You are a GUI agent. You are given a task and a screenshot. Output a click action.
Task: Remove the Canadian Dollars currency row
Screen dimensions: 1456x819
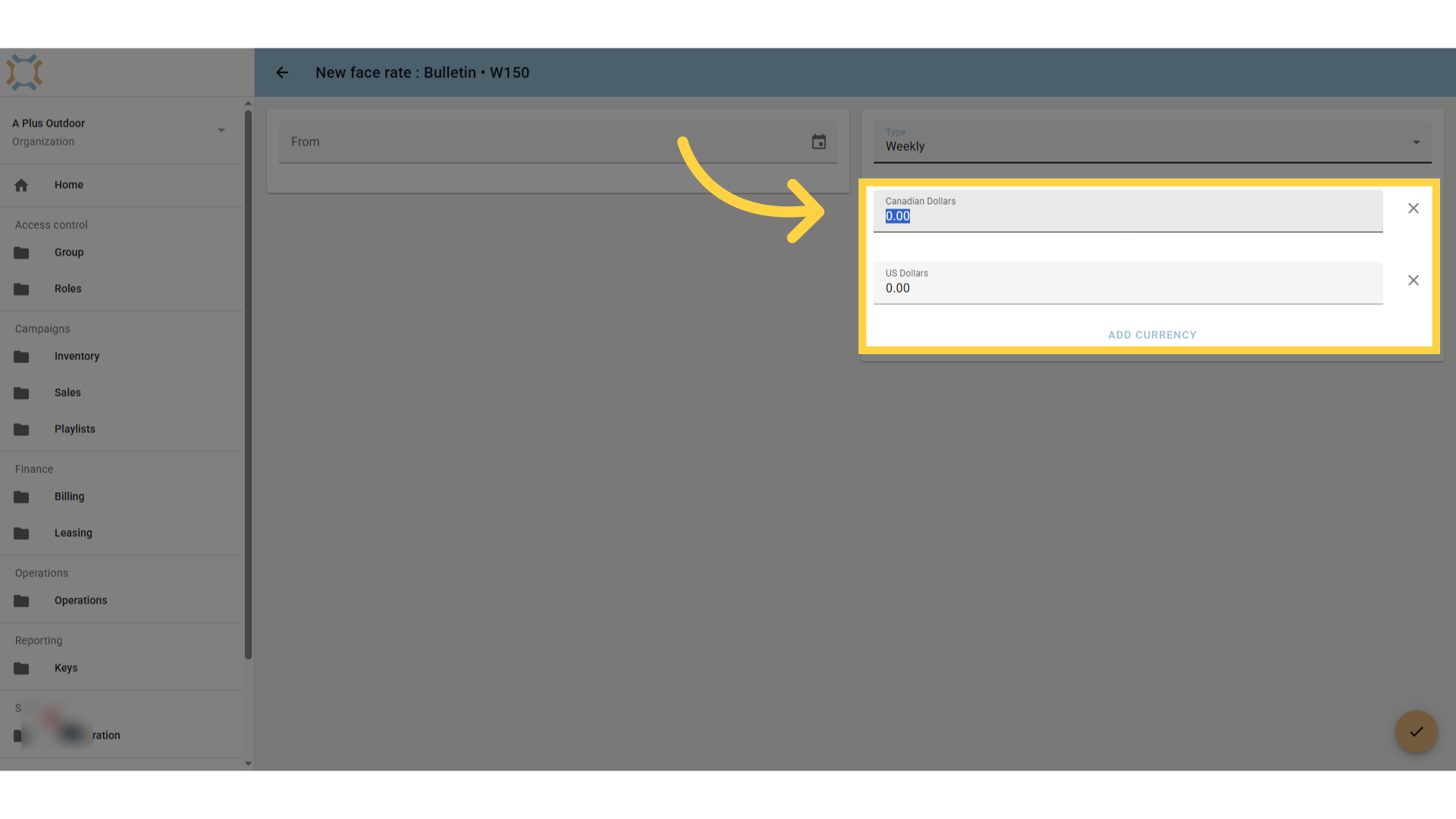(1414, 209)
